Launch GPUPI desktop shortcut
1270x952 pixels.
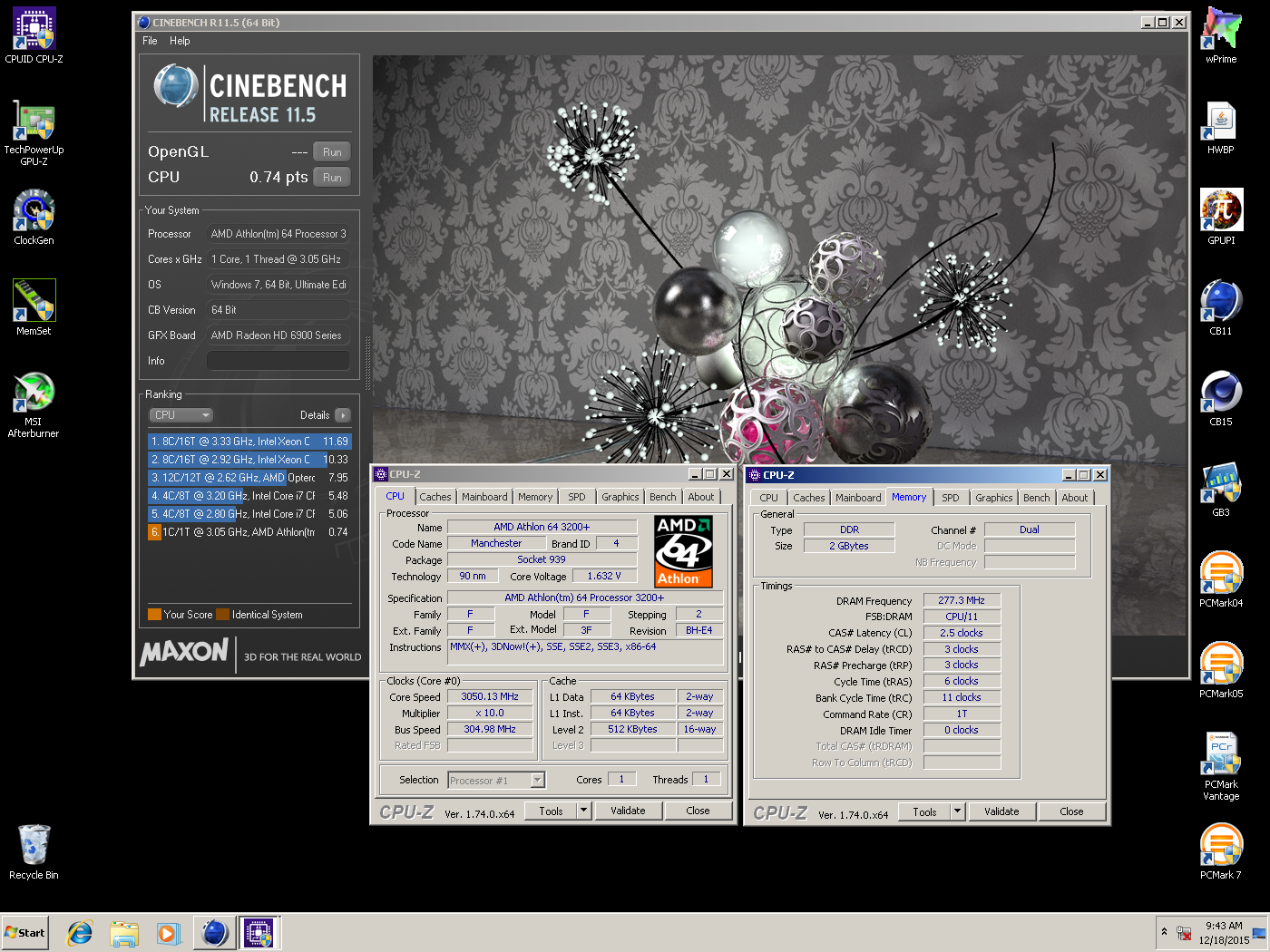click(1221, 218)
